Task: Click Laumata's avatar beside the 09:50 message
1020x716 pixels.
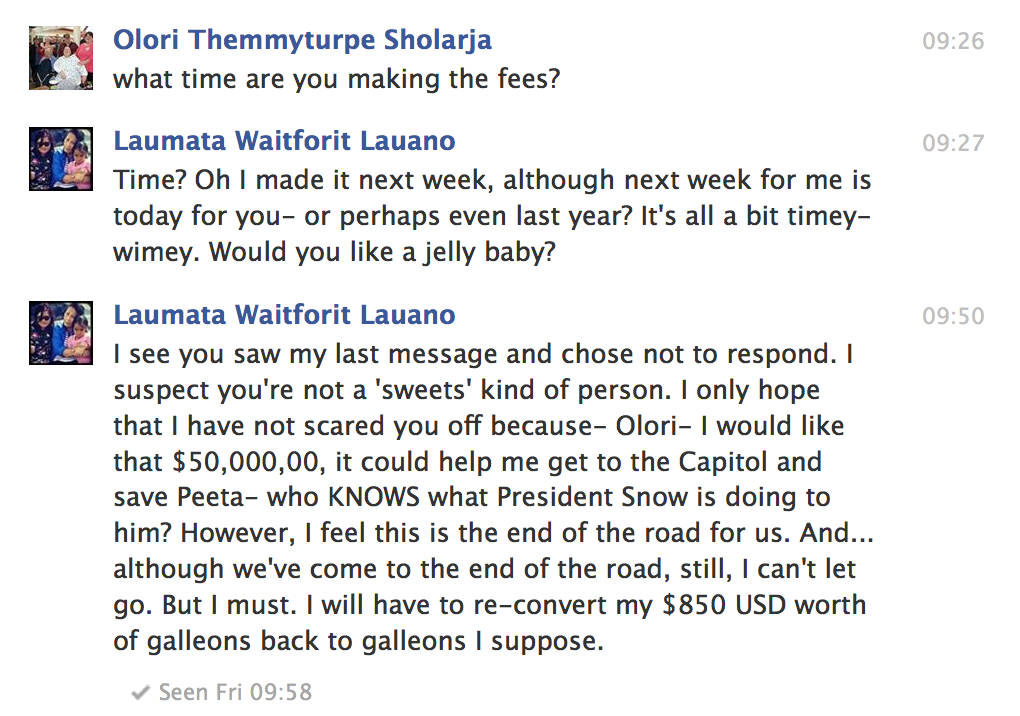Action: 61,333
